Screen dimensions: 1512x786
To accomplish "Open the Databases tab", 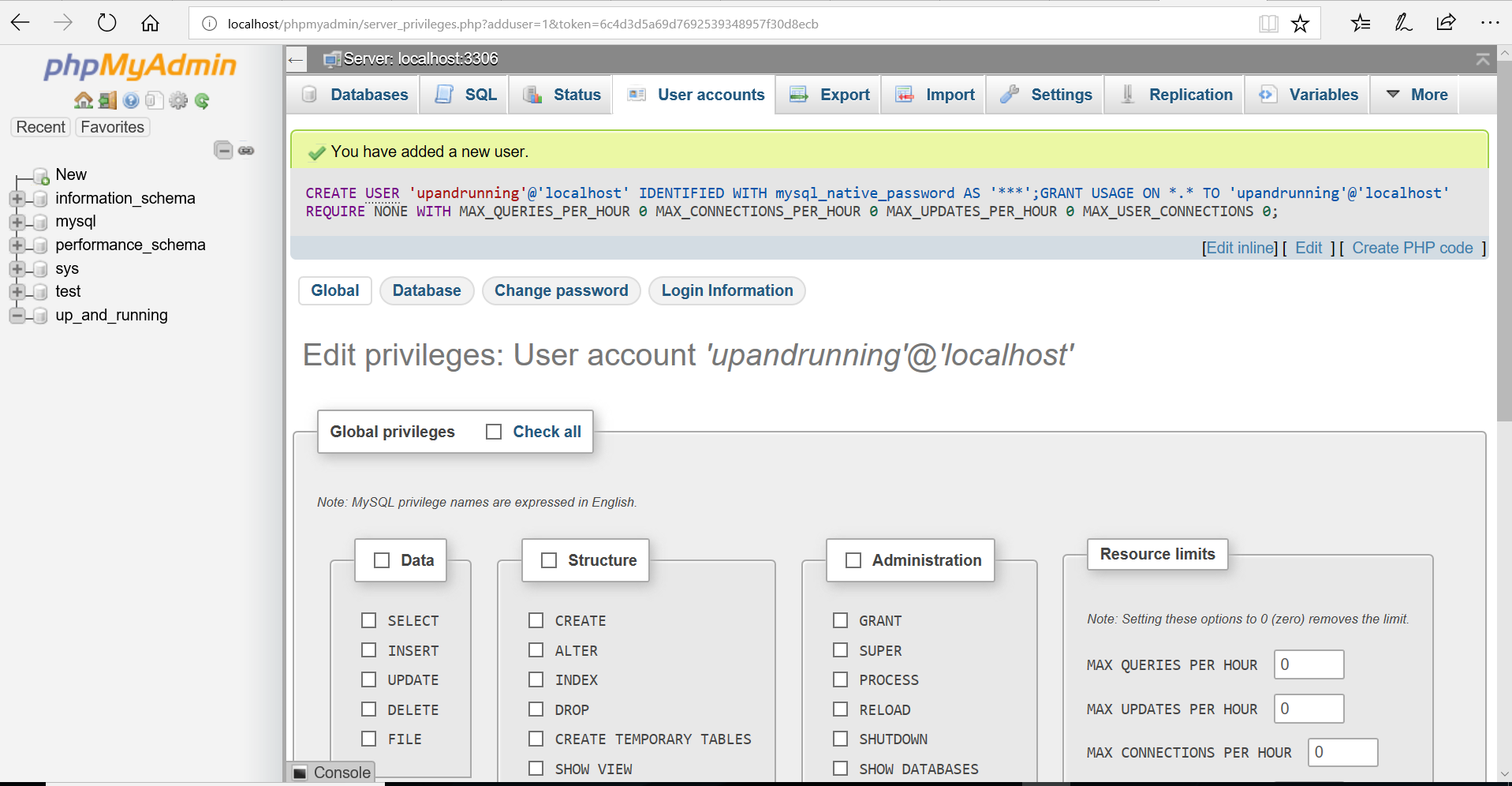I will pos(354,95).
